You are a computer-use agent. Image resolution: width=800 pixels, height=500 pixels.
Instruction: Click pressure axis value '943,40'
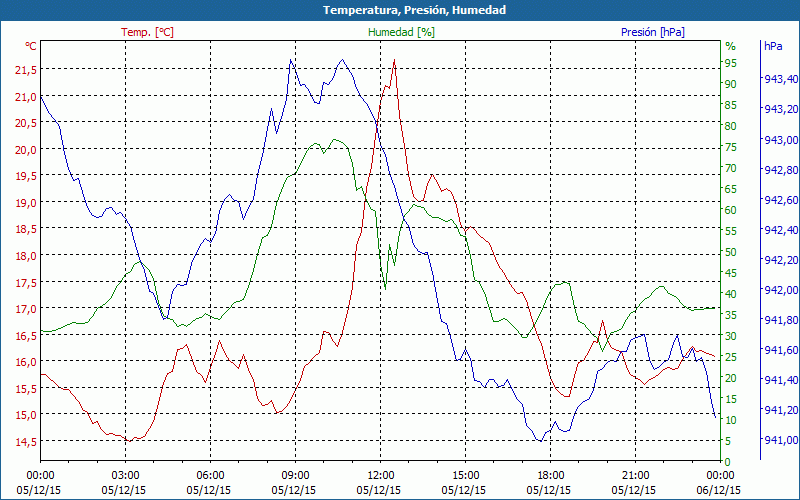pos(781,79)
